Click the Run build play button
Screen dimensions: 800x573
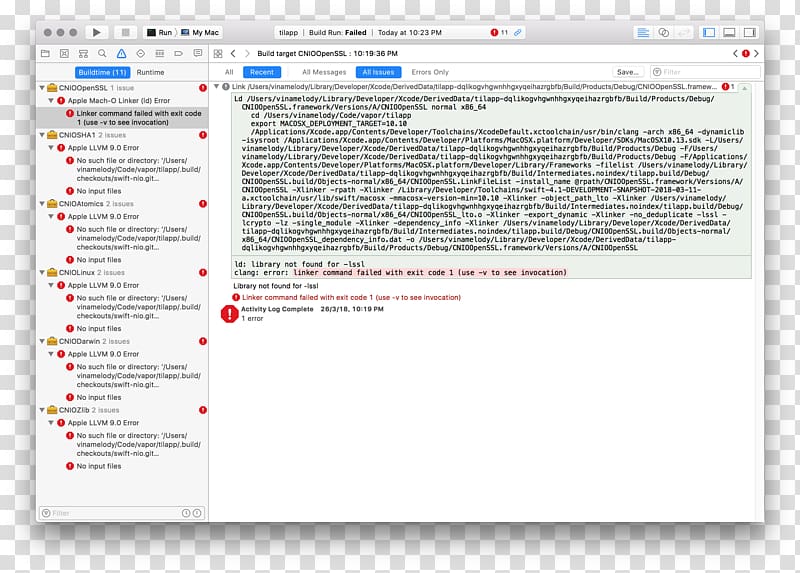(x=96, y=32)
